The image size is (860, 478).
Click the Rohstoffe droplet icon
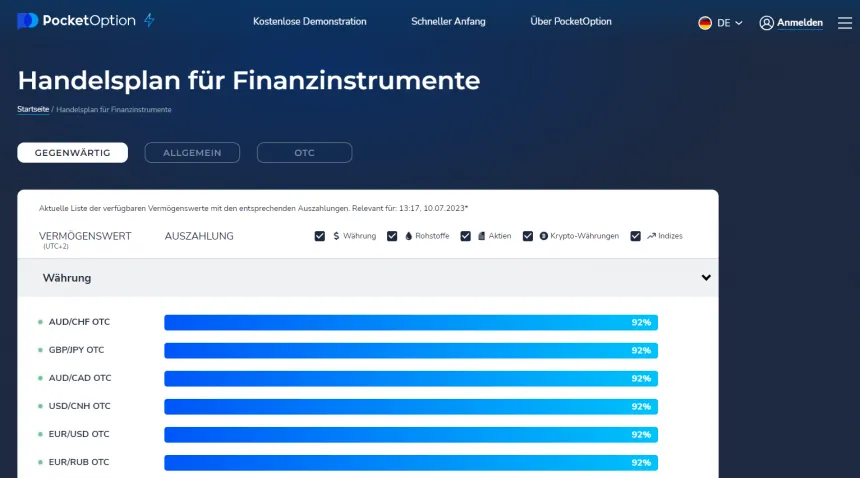coord(408,236)
